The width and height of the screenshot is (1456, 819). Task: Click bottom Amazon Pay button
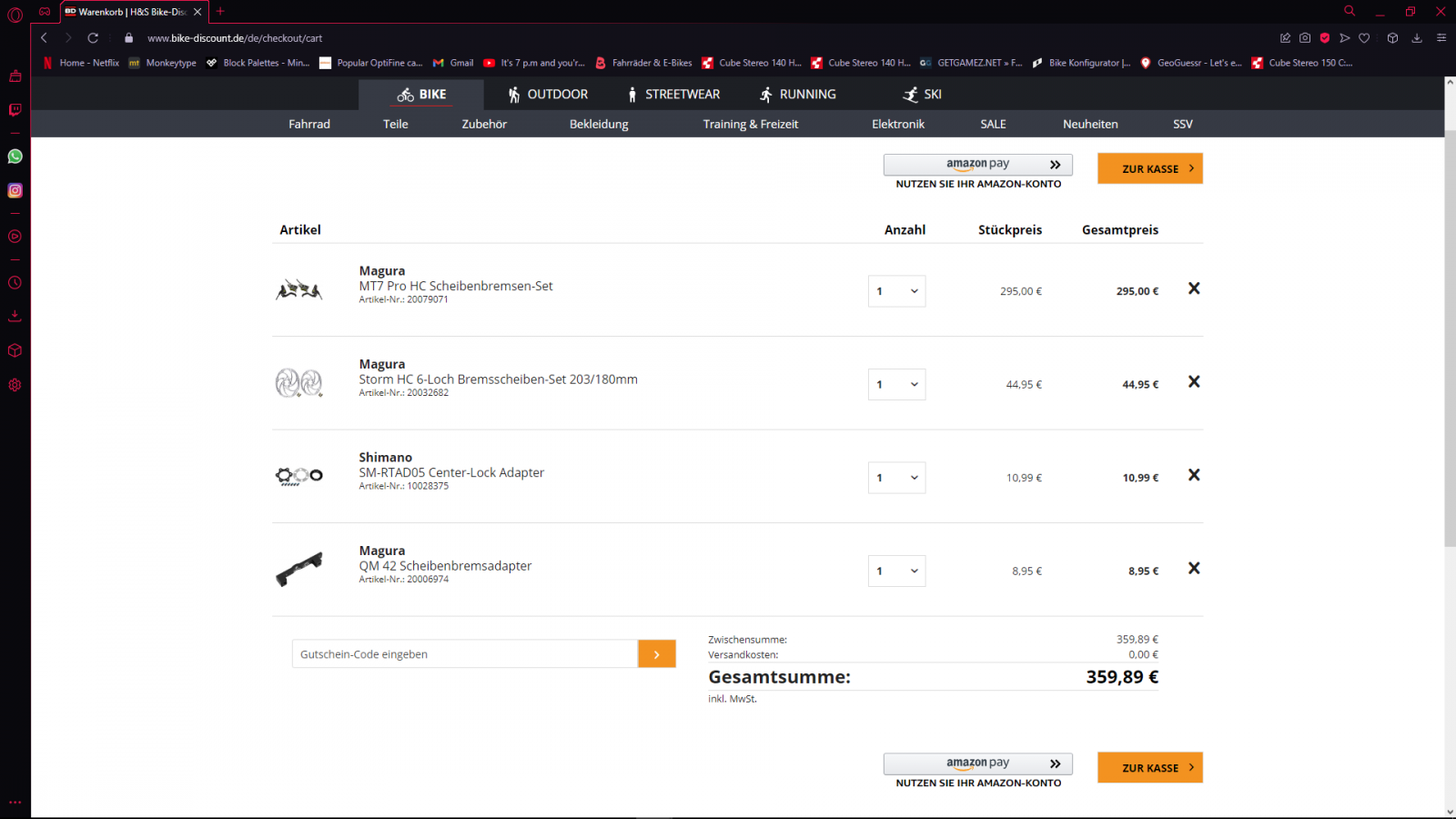pos(978,763)
